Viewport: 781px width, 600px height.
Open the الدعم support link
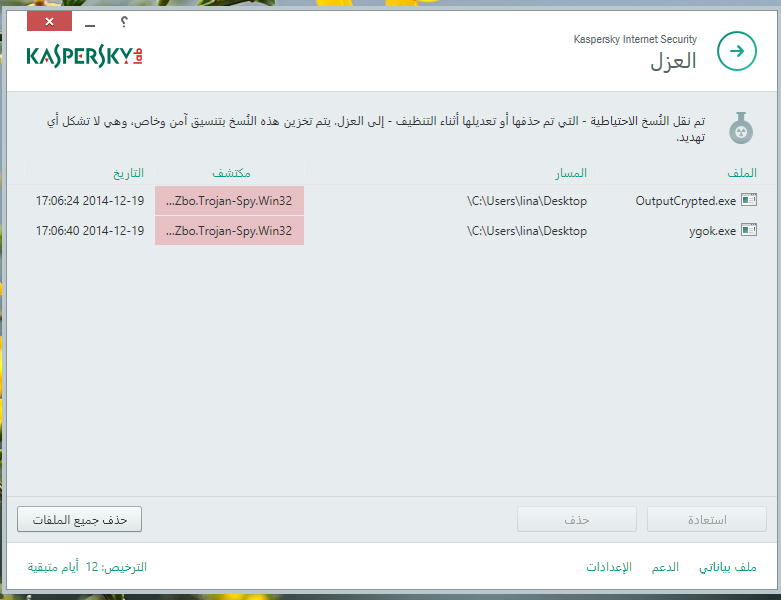point(665,567)
